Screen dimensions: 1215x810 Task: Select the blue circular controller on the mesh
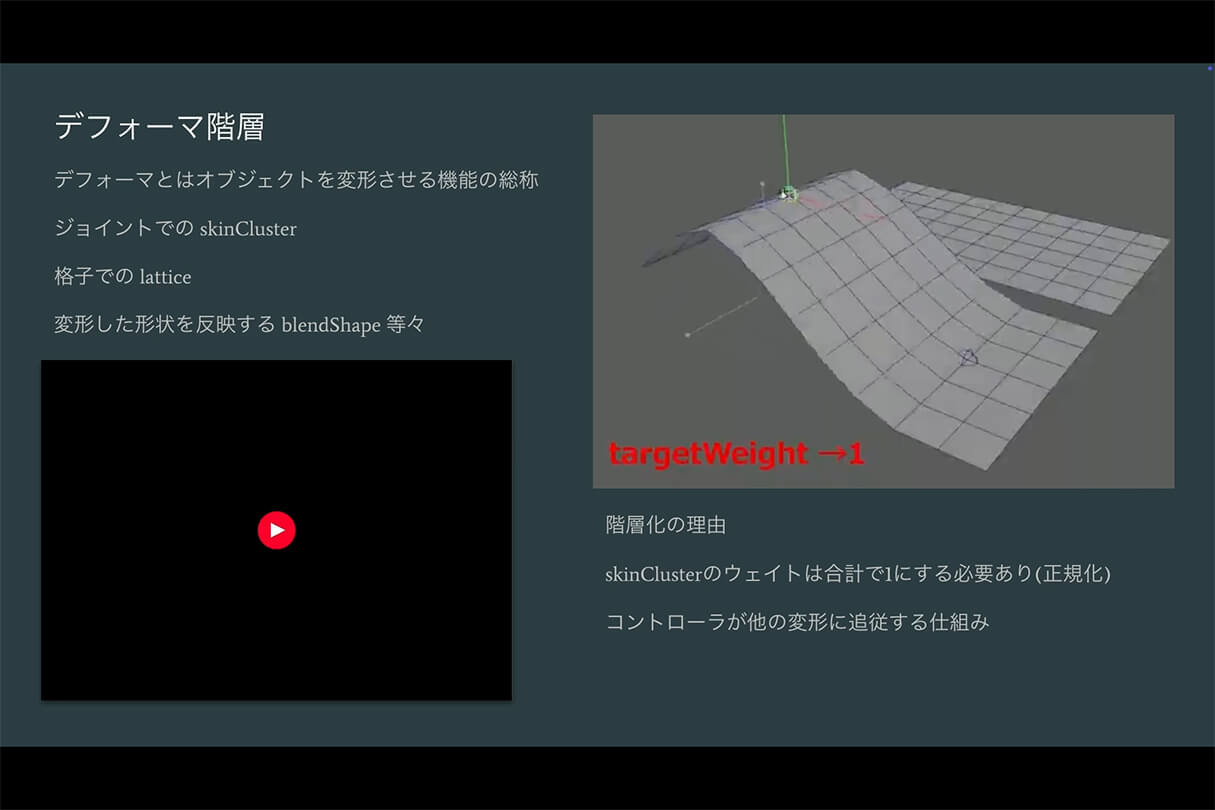tap(967, 357)
